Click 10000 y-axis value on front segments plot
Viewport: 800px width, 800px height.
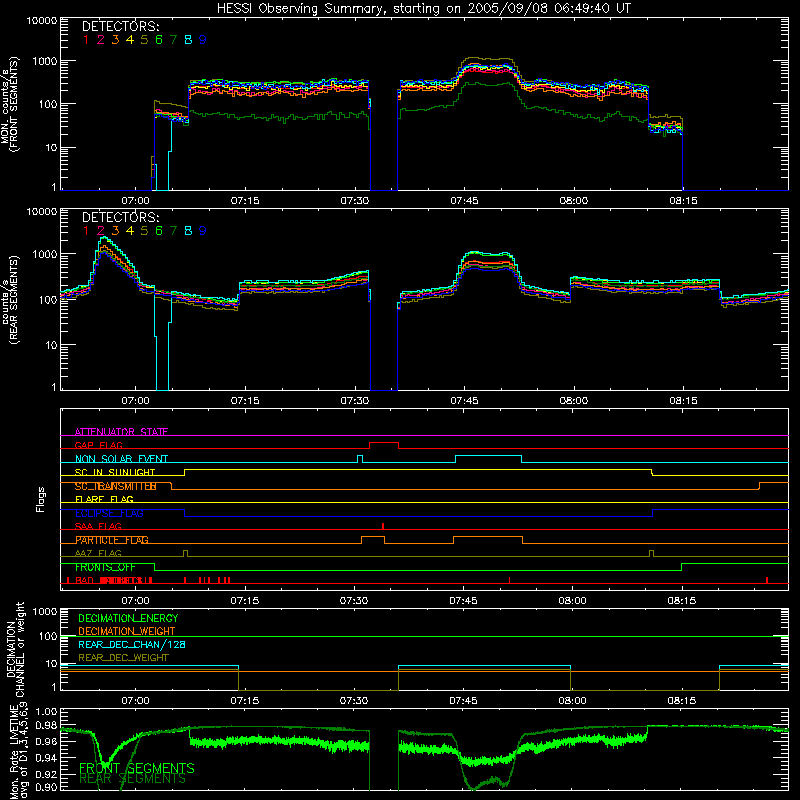coord(42,20)
